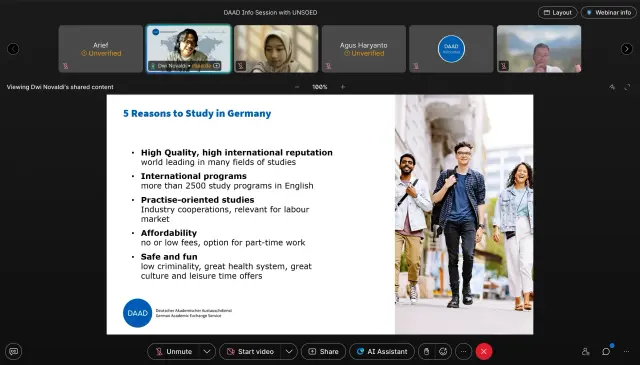Leave the meeting with the red button
The image size is (640, 365).
click(484, 352)
